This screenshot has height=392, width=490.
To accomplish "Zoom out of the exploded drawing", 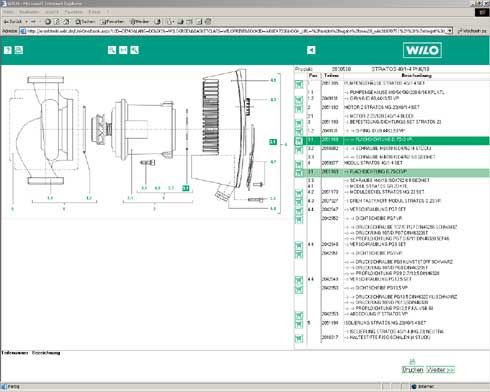I will (x=134, y=50).
